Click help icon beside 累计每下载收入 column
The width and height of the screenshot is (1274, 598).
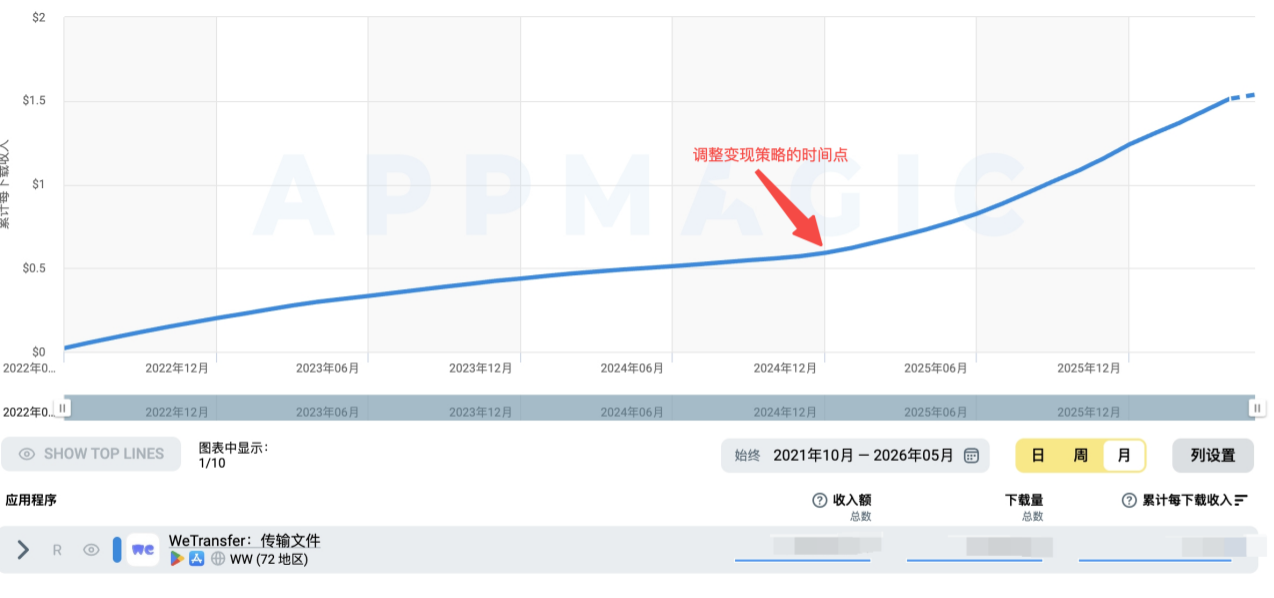[1129, 500]
